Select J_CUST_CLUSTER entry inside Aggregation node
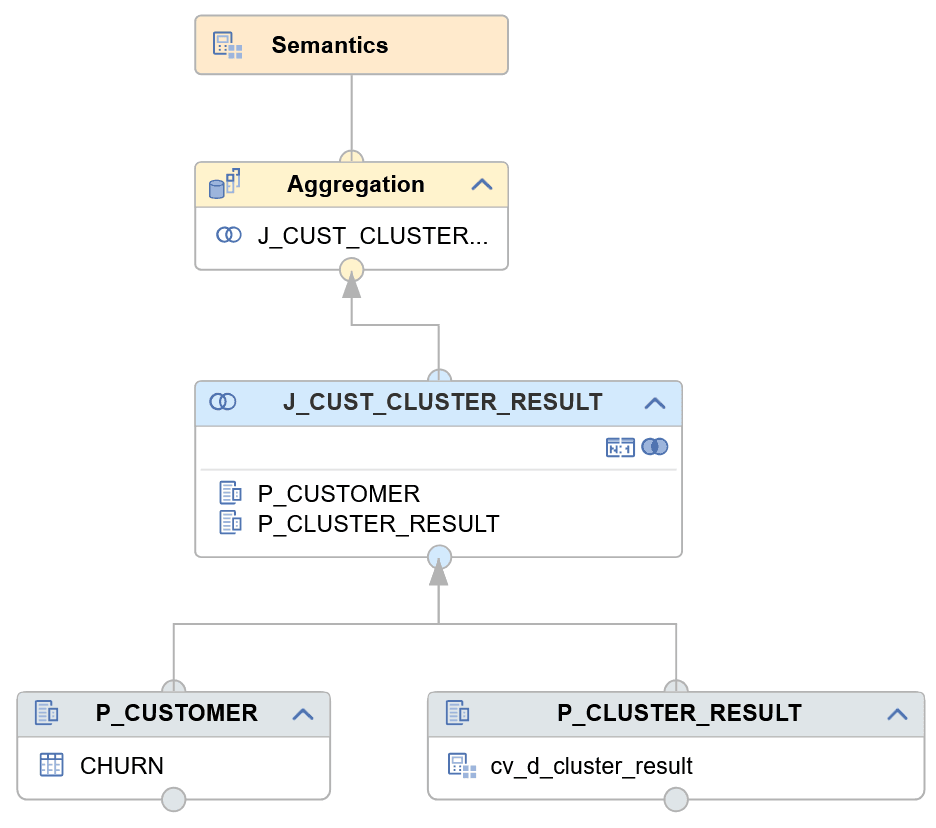936x828 pixels. (x=372, y=236)
